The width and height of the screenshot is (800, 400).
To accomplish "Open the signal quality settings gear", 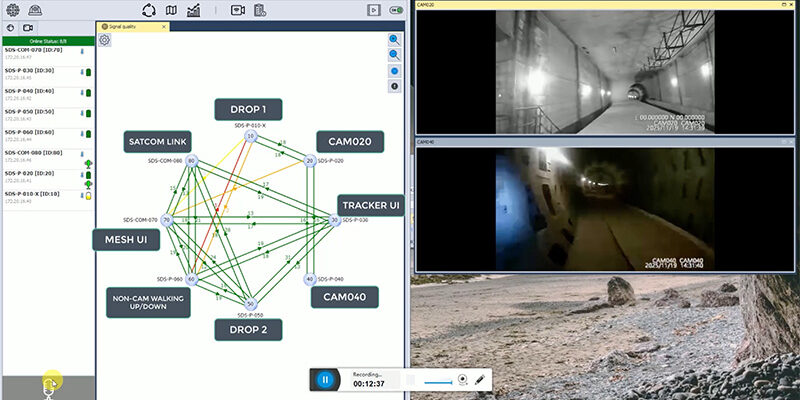I will (x=105, y=40).
